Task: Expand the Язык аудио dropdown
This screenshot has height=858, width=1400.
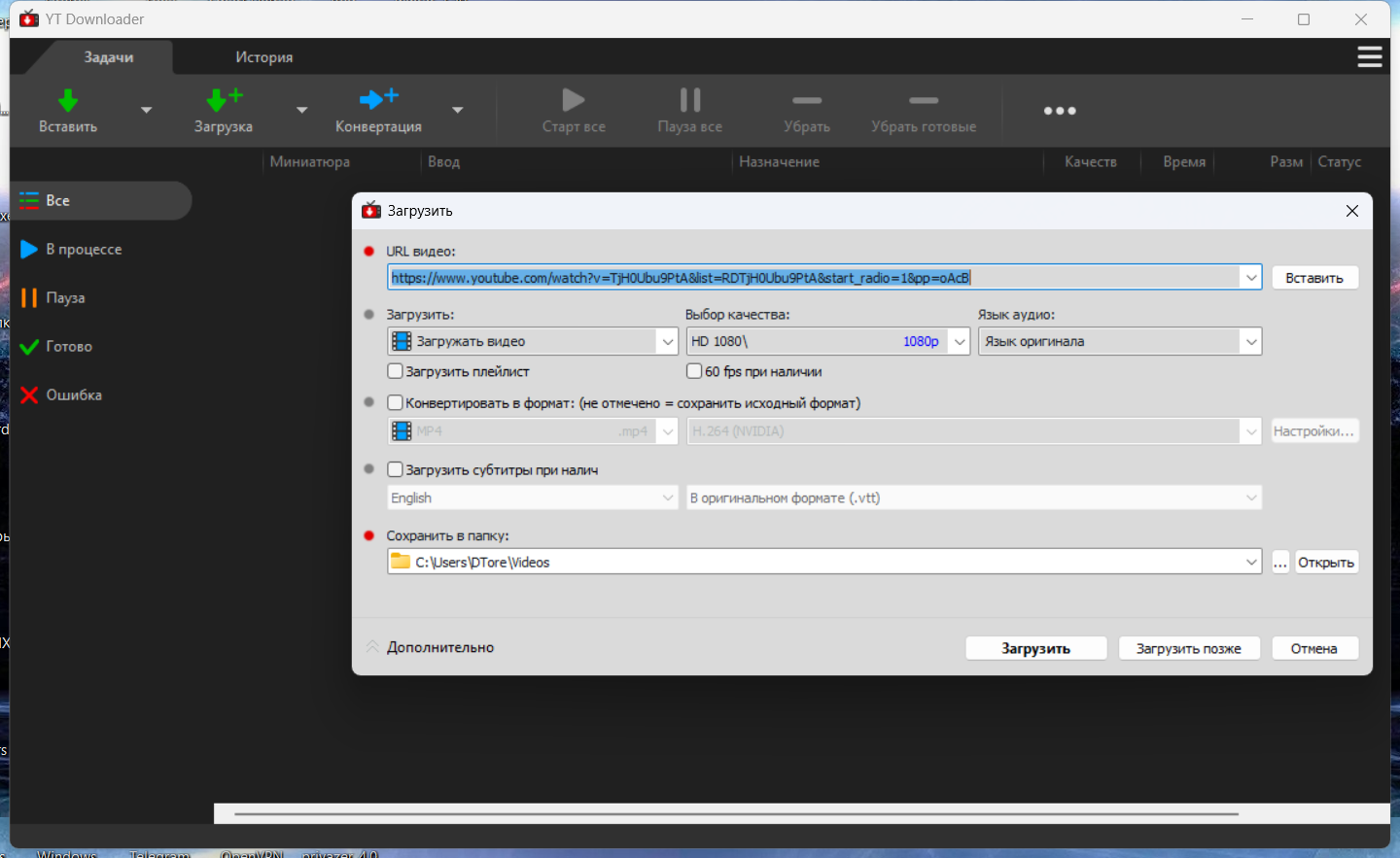Action: (1250, 341)
